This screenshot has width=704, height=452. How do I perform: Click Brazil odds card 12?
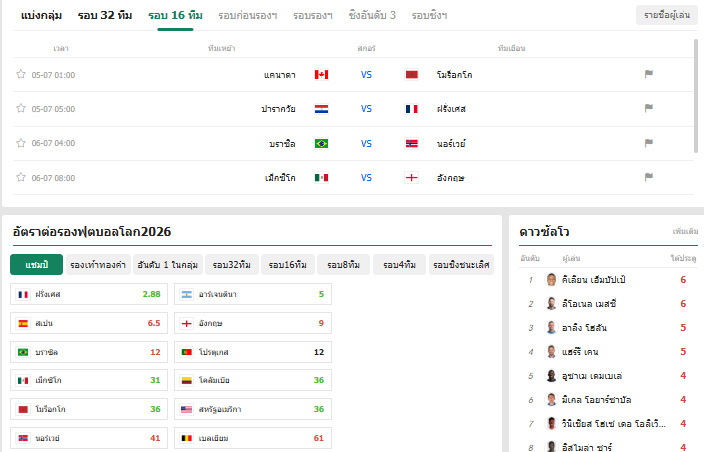pos(89,352)
